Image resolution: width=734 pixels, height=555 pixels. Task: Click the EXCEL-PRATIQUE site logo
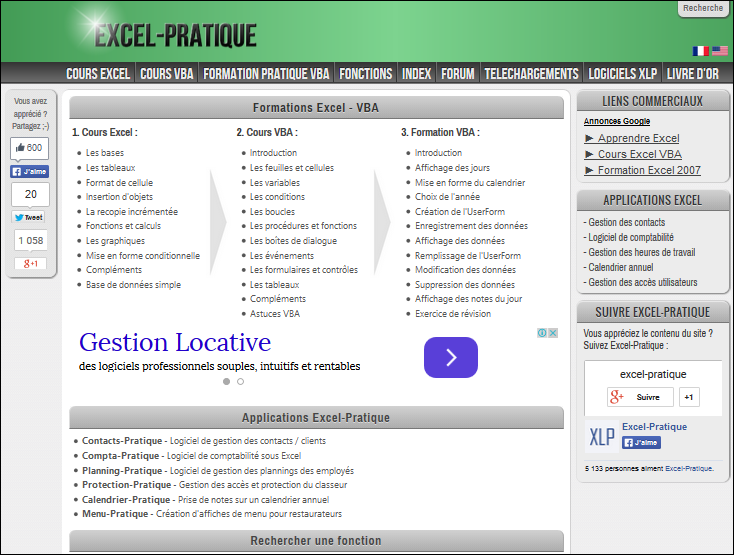(175, 36)
